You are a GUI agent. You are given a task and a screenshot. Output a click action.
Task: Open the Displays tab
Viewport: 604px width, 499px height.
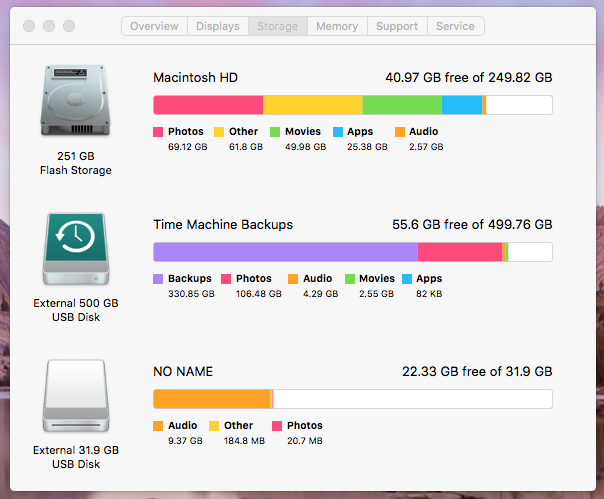pyautogui.click(x=218, y=26)
